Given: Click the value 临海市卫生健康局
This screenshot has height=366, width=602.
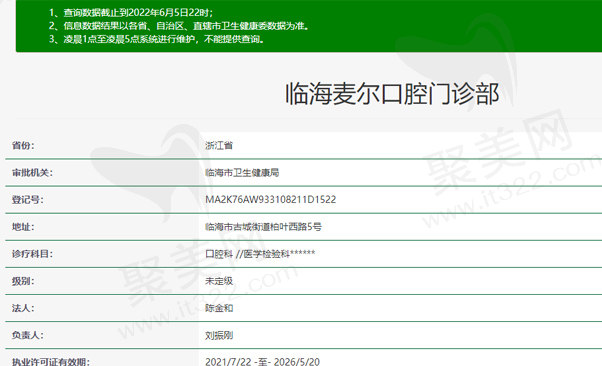Looking at the screenshot, I should (x=242, y=173).
